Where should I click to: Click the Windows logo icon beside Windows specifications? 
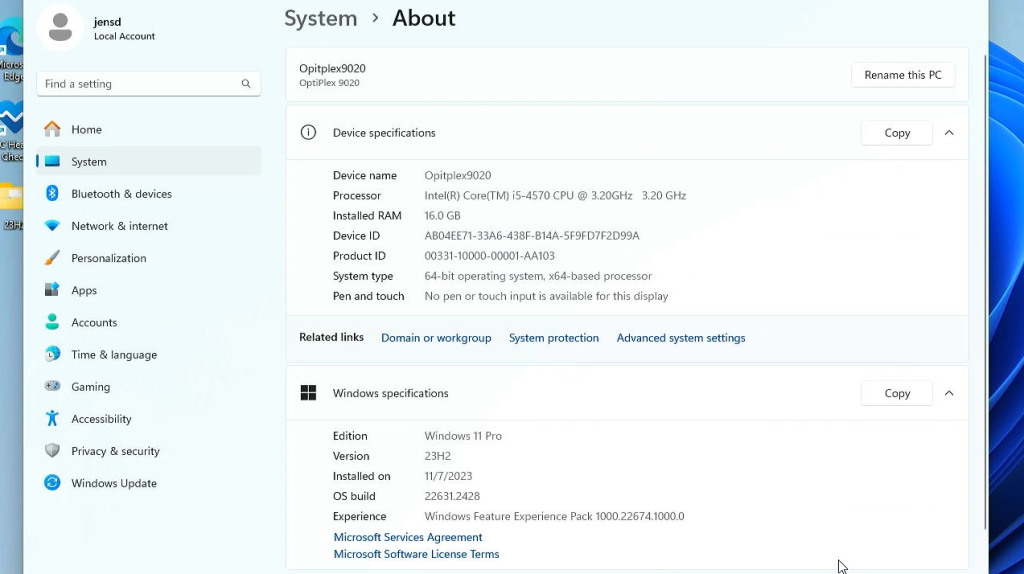pos(308,392)
